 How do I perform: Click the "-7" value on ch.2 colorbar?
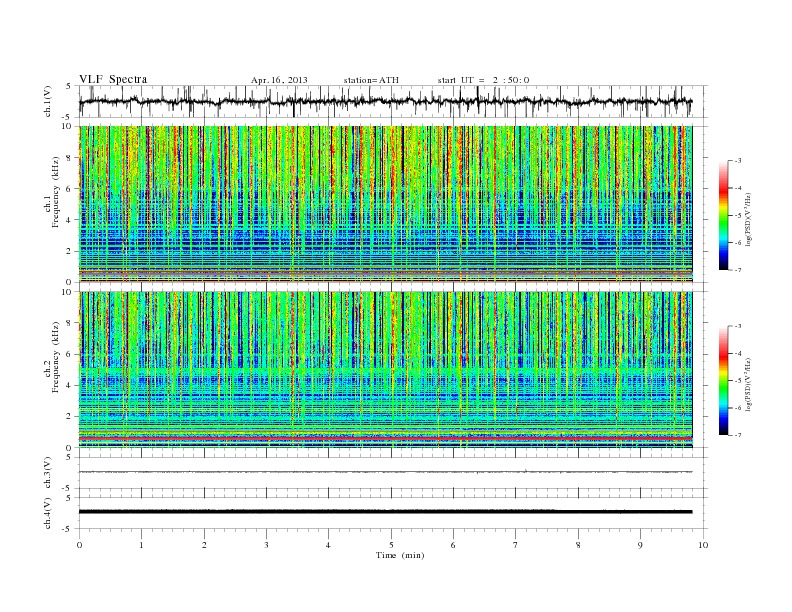tap(737, 435)
